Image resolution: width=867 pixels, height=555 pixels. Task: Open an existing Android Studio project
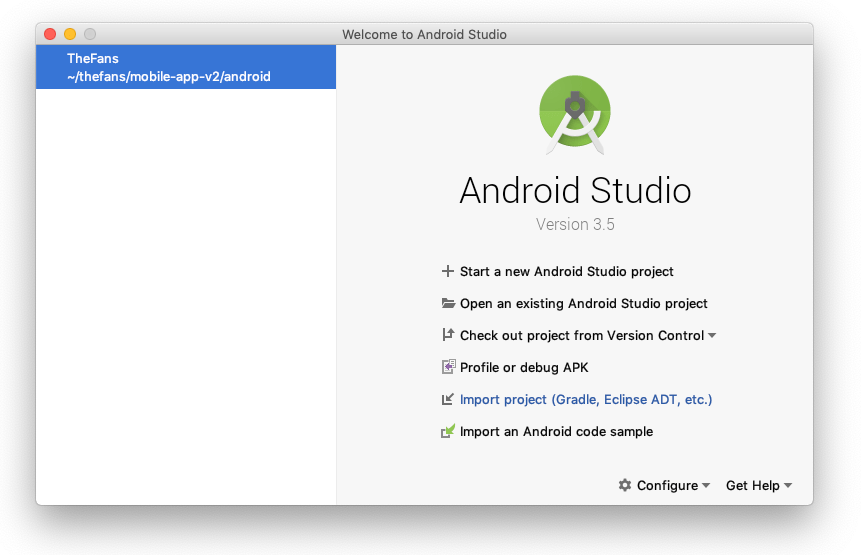click(583, 303)
